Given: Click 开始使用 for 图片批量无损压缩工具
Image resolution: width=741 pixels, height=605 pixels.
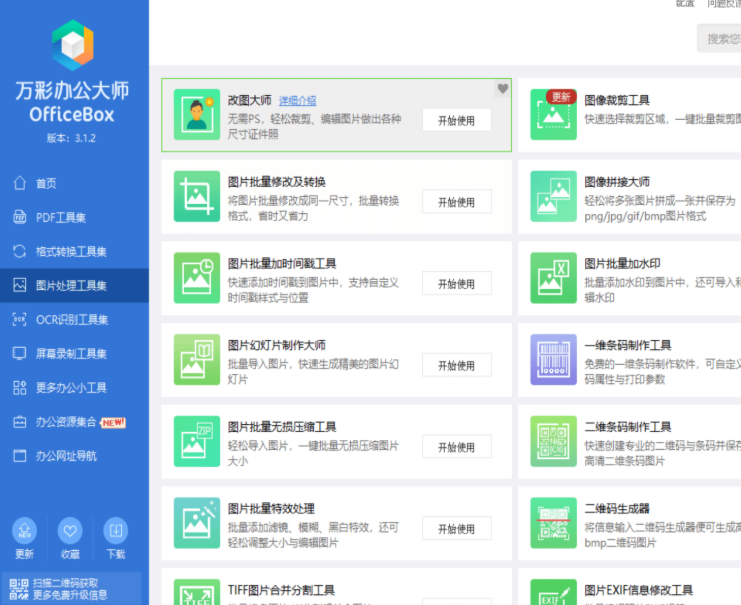Looking at the screenshot, I should pyautogui.click(x=457, y=447).
